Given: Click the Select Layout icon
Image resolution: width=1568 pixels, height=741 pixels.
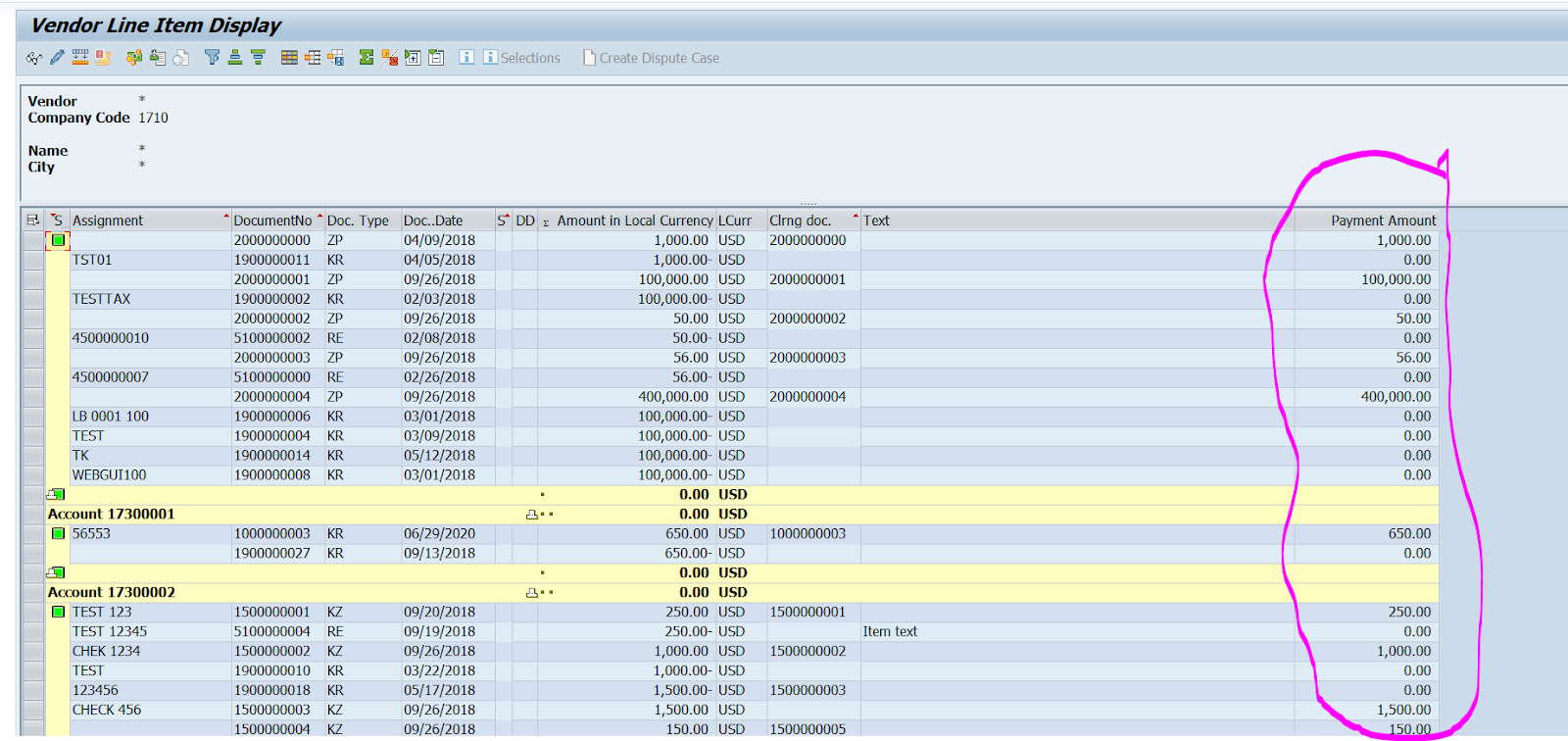Looking at the screenshot, I should [x=313, y=58].
